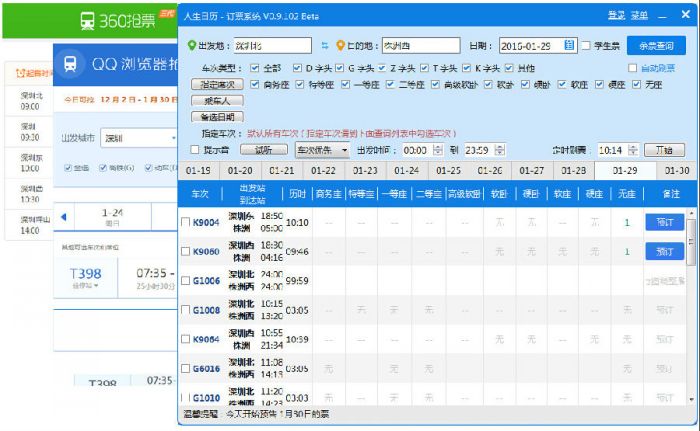
Task: Click the 试听 button
Action: [264, 150]
